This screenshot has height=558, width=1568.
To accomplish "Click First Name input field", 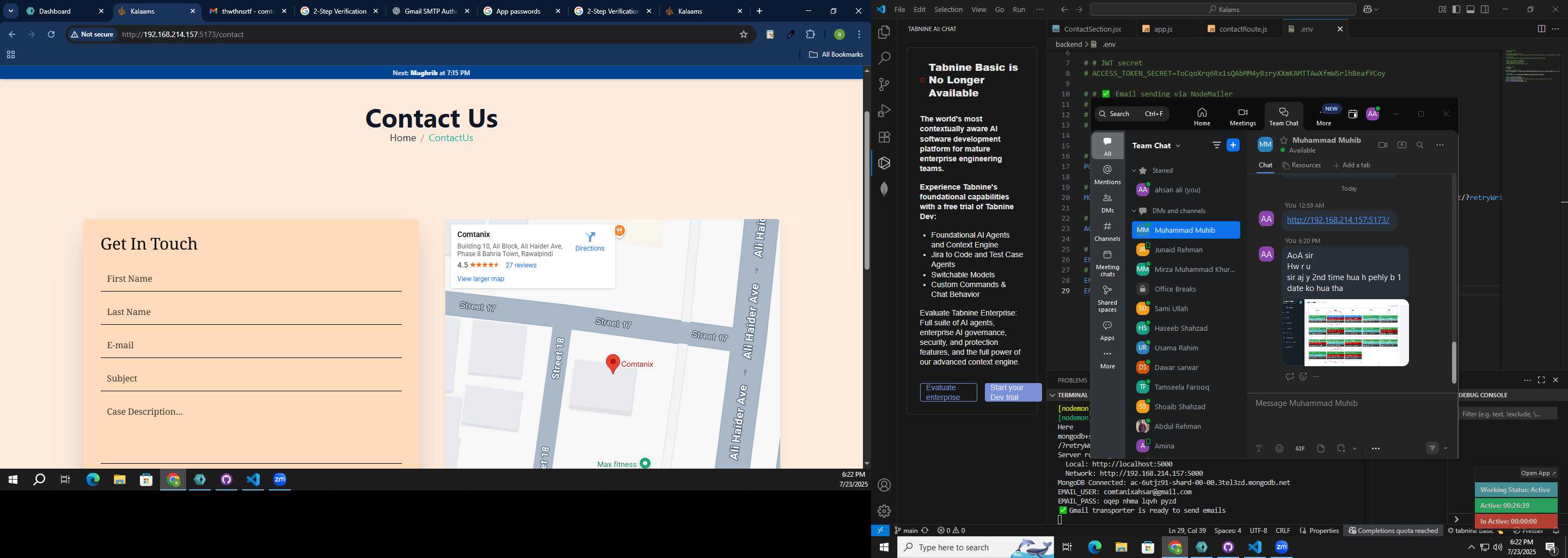I will [252, 279].
